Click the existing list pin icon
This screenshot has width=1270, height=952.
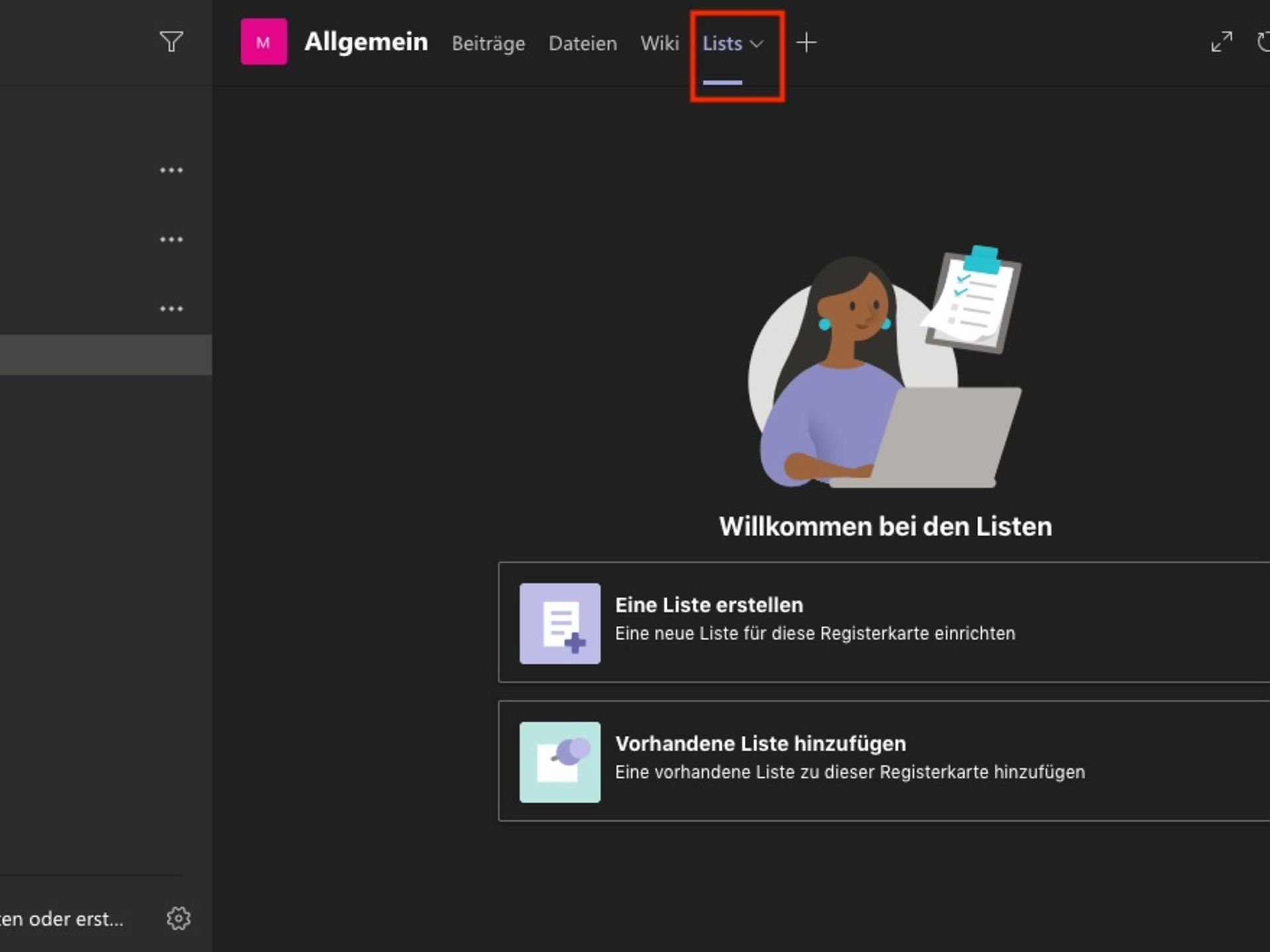[560, 762]
